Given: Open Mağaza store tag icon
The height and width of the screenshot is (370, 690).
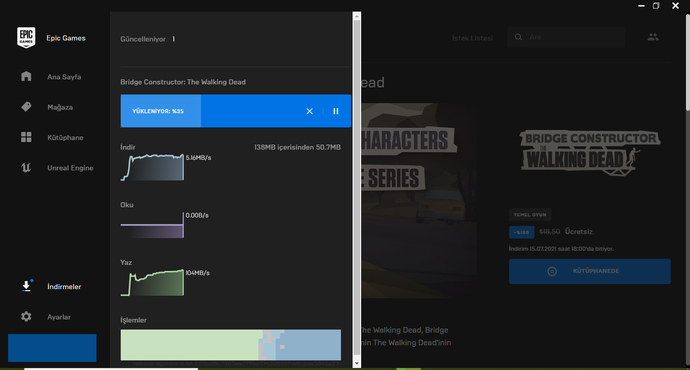Looking at the screenshot, I should tap(26, 107).
